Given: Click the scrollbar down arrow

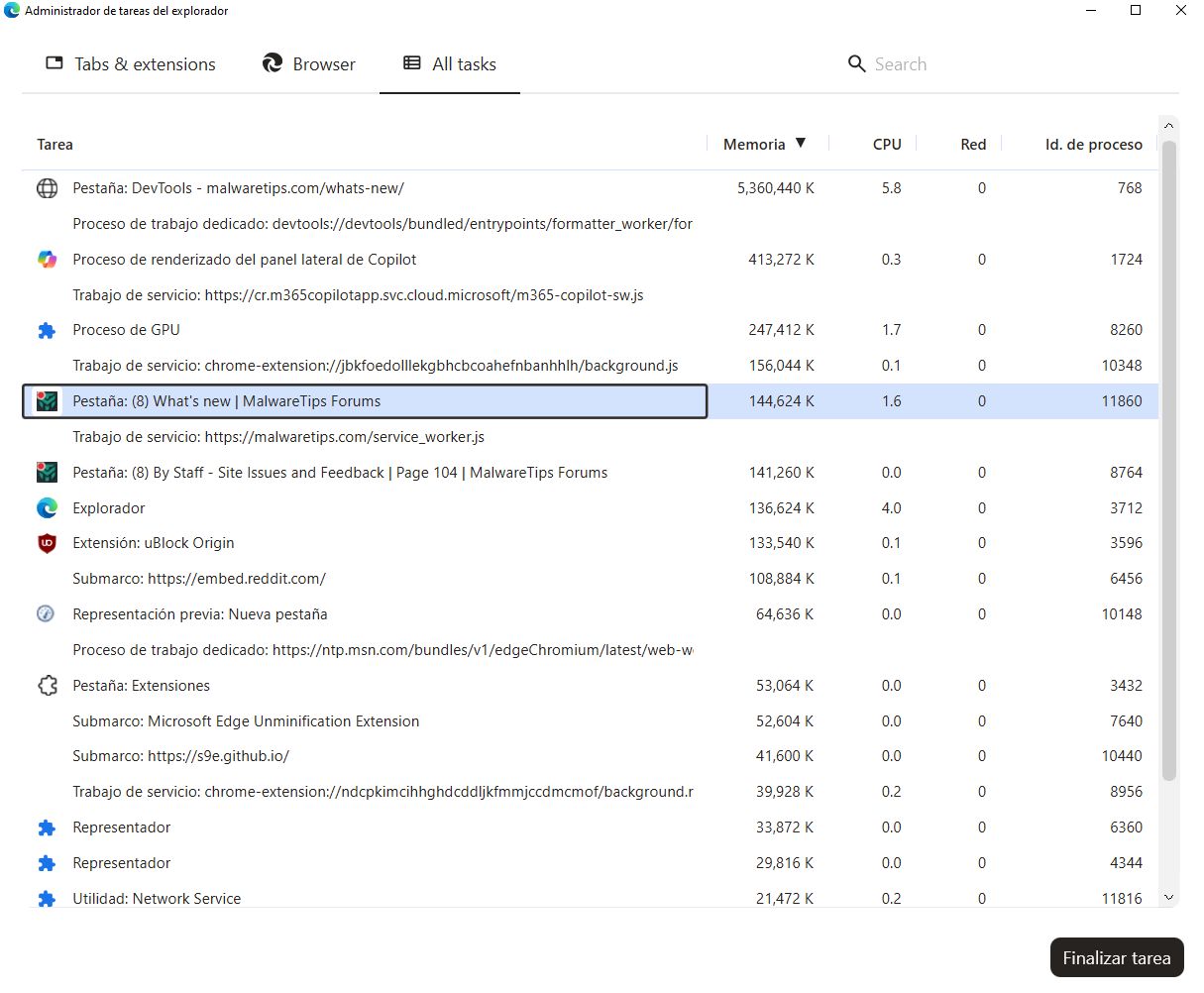Looking at the screenshot, I should pyautogui.click(x=1169, y=898).
